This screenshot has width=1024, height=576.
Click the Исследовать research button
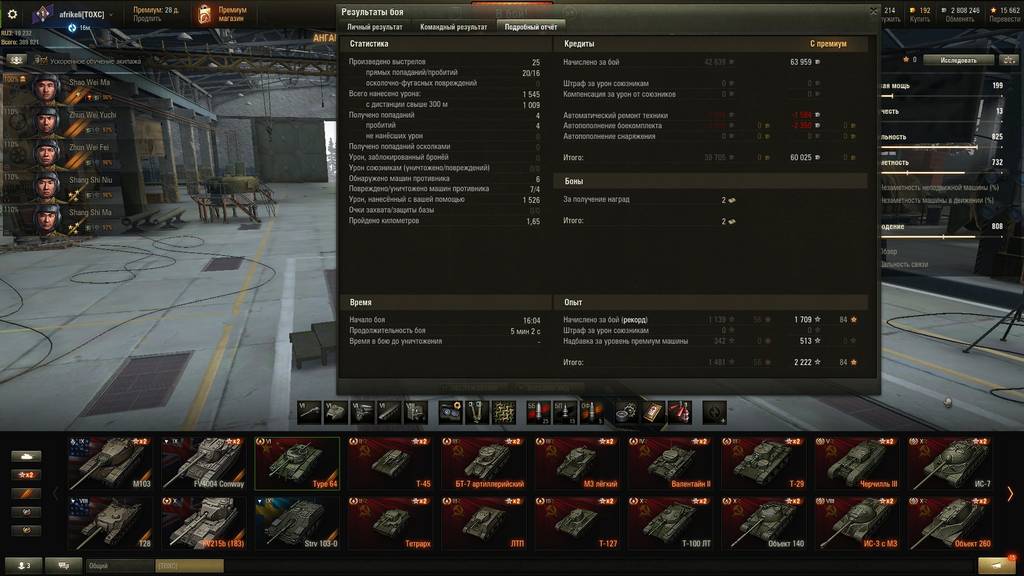pyautogui.click(x=958, y=60)
